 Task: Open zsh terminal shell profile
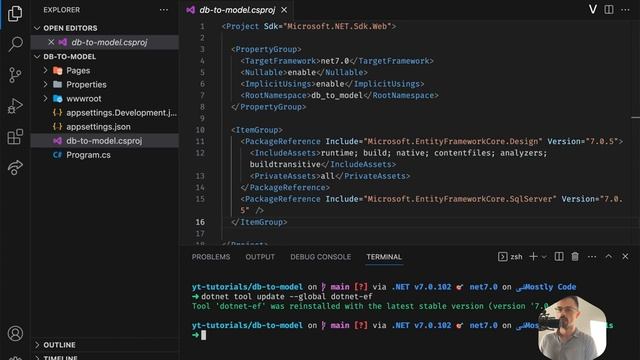coord(510,256)
